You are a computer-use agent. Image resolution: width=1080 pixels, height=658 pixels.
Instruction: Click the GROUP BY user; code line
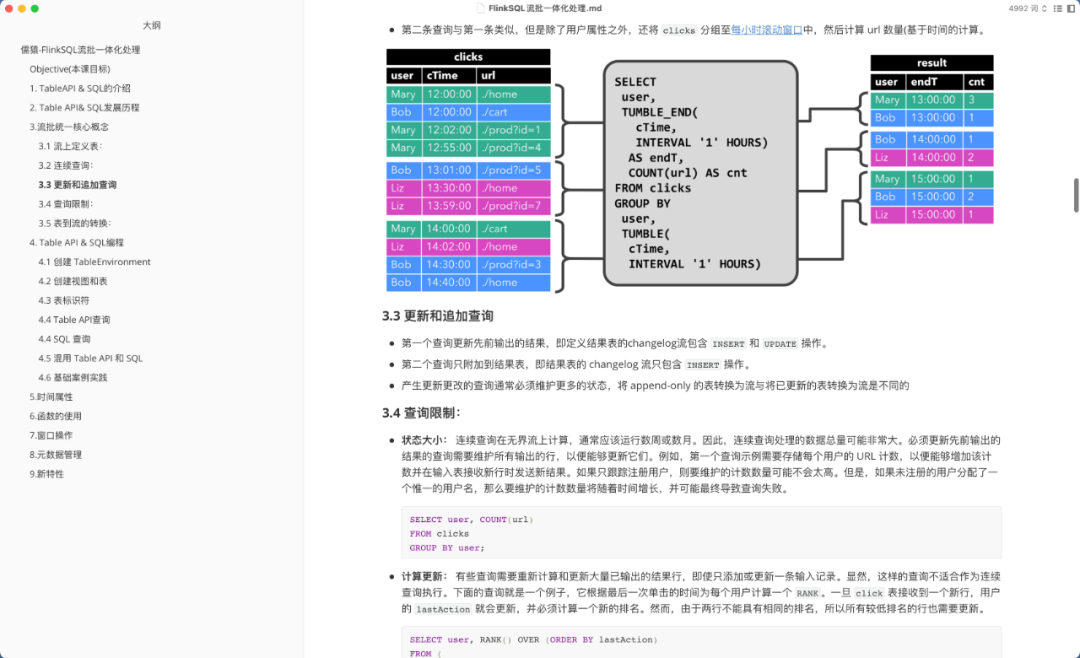click(447, 548)
